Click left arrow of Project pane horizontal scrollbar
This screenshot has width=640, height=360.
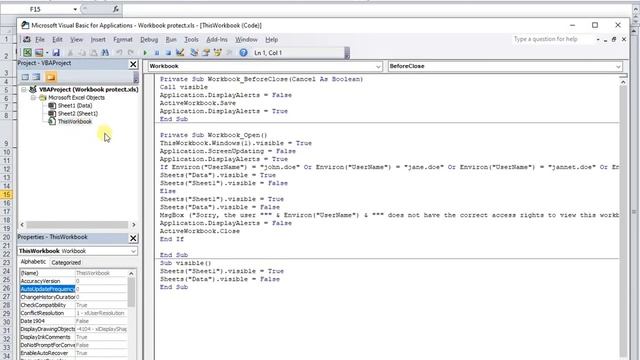22,224
